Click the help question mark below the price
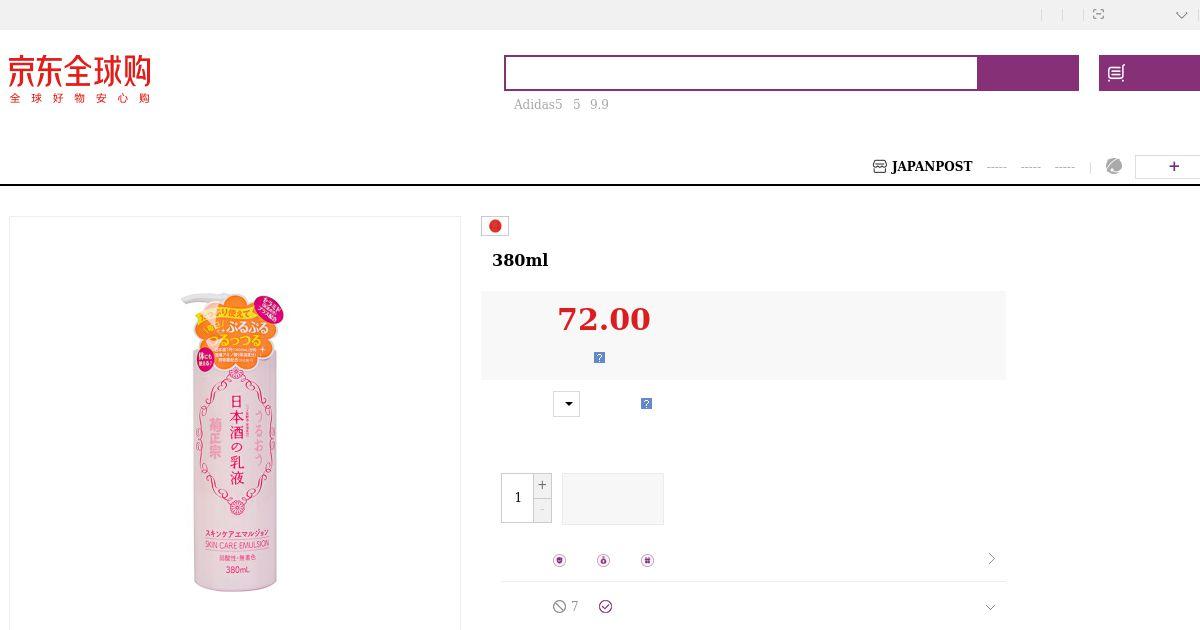The width and height of the screenshot is (1200, 630). 599,357
